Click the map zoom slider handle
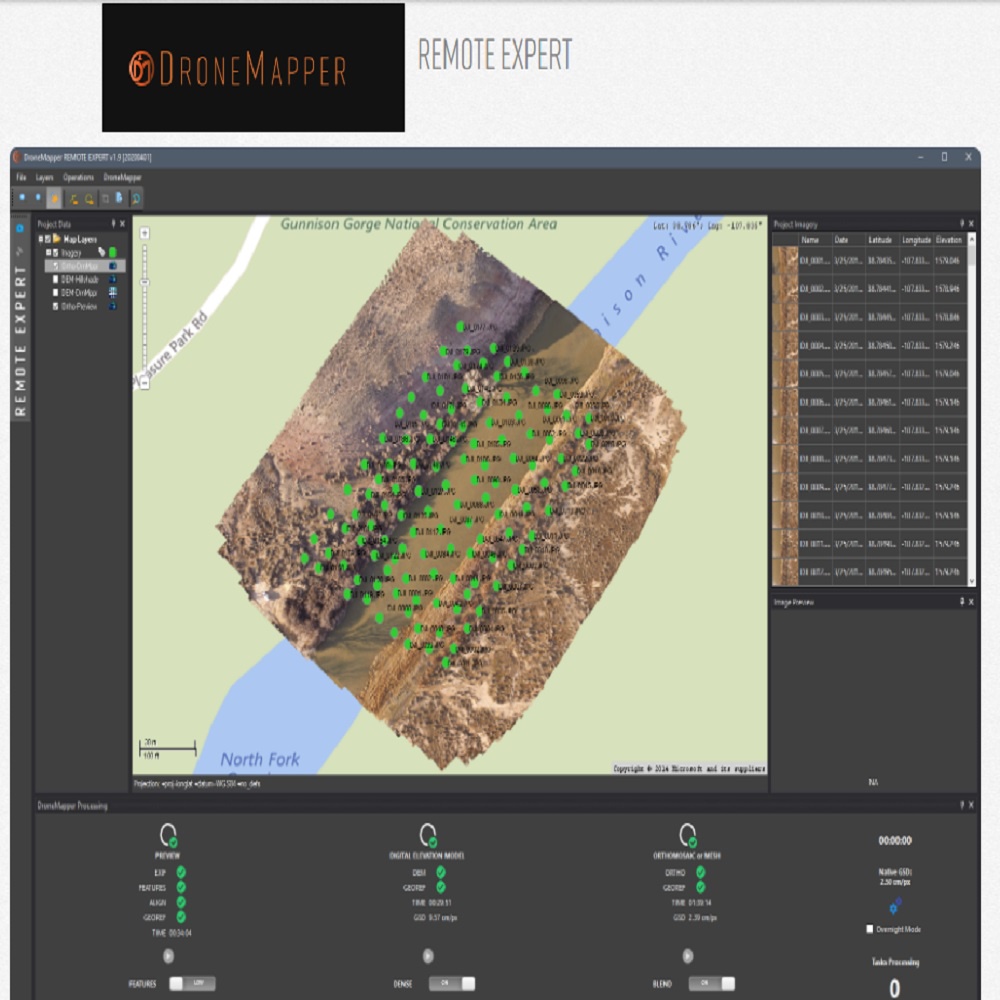Screen dimensions: 1000x1000 [x=145, y=282]
